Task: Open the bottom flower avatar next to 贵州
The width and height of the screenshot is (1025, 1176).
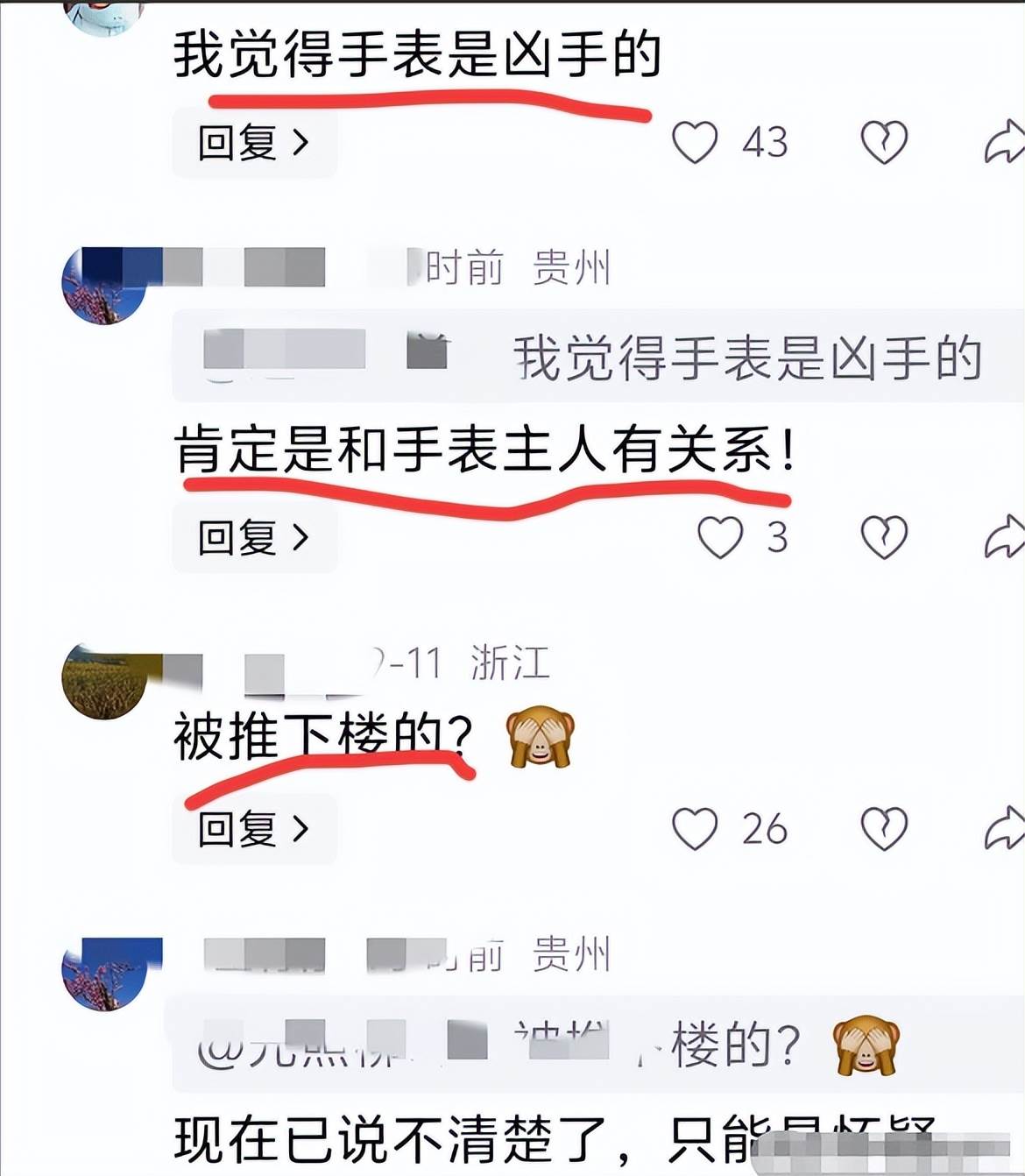Action: 103,974
